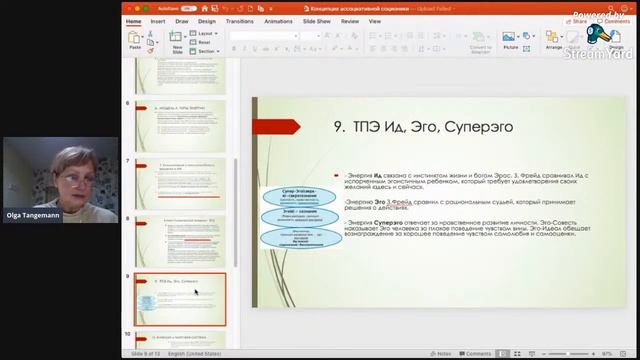Click the Undo arrow in title bar
The height and width of the screenshot is (360, 640).
(225, 8)
